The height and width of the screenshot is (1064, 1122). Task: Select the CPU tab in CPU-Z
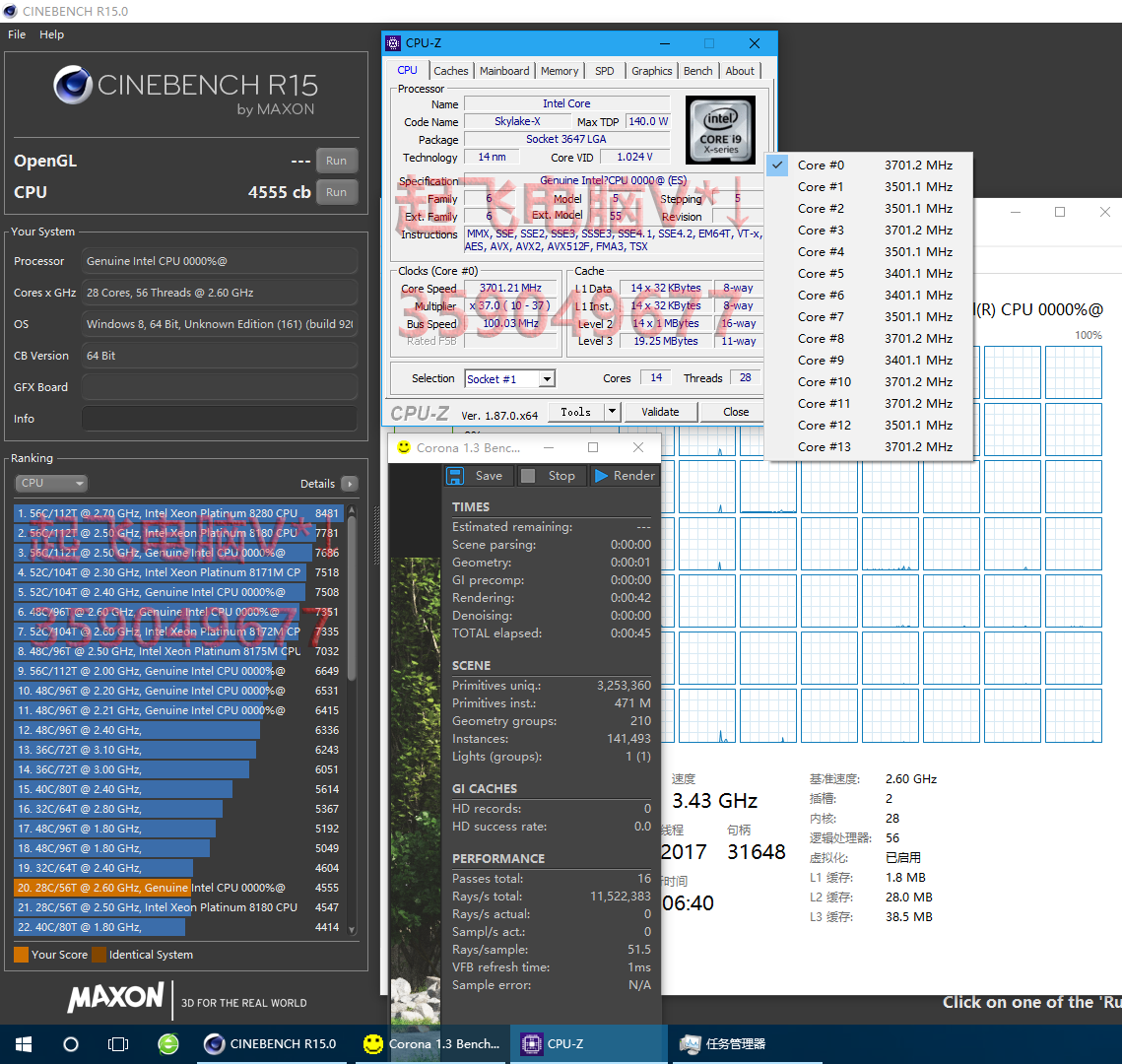coord(407,70)
